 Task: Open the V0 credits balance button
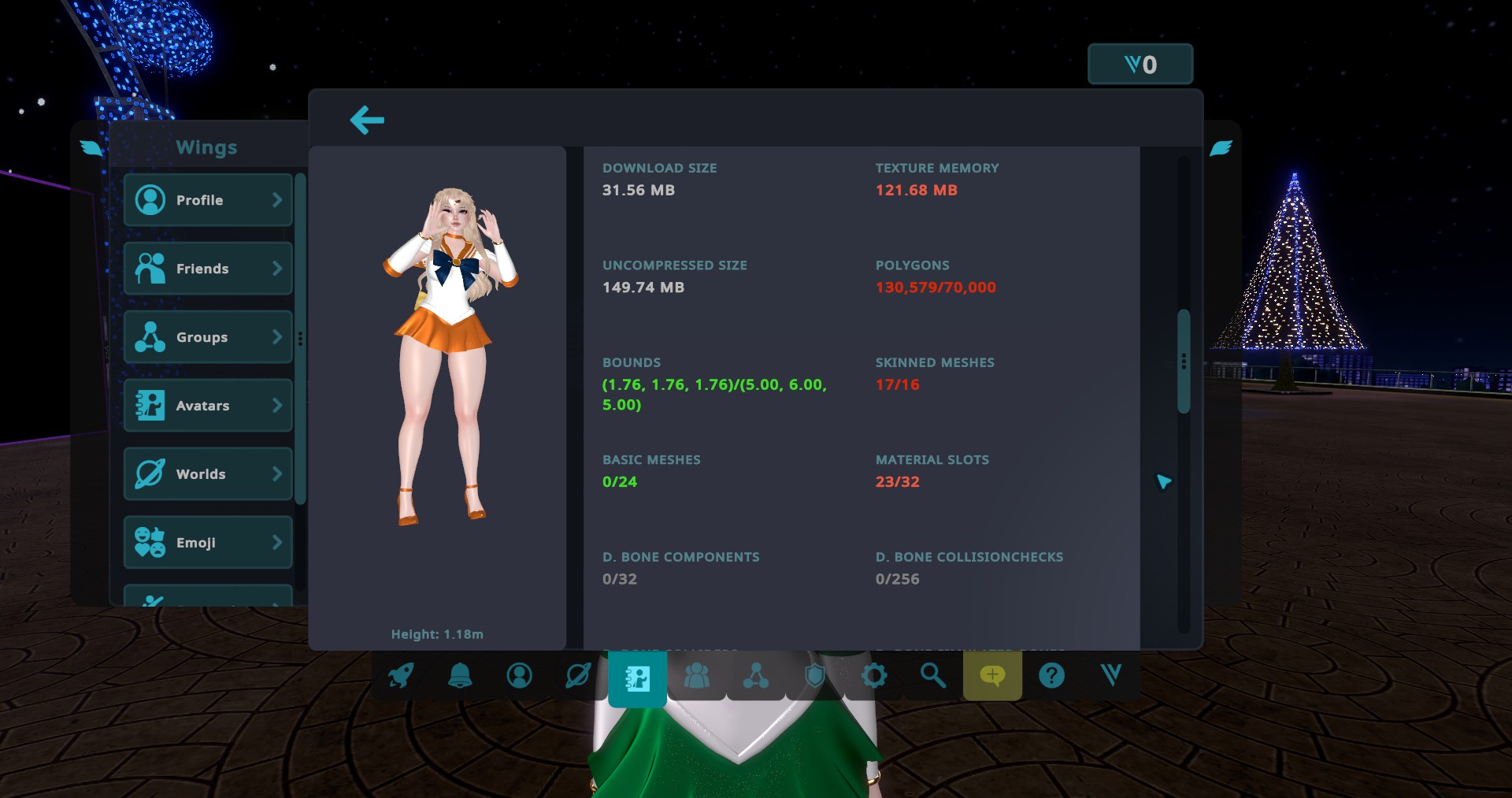(x=1140, y=64)
